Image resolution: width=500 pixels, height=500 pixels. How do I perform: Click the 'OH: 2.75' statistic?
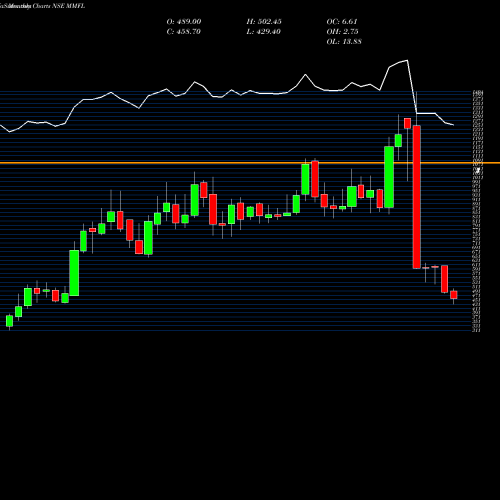[342, 32]
